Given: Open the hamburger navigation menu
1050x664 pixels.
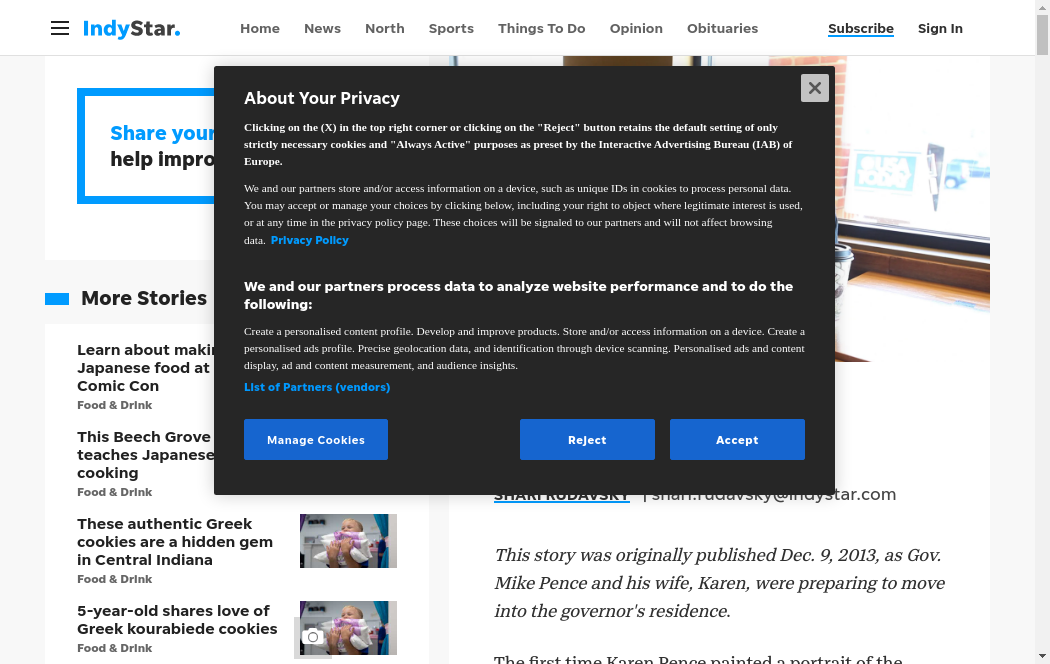Looking at the screenshot, I should [60, 28].
